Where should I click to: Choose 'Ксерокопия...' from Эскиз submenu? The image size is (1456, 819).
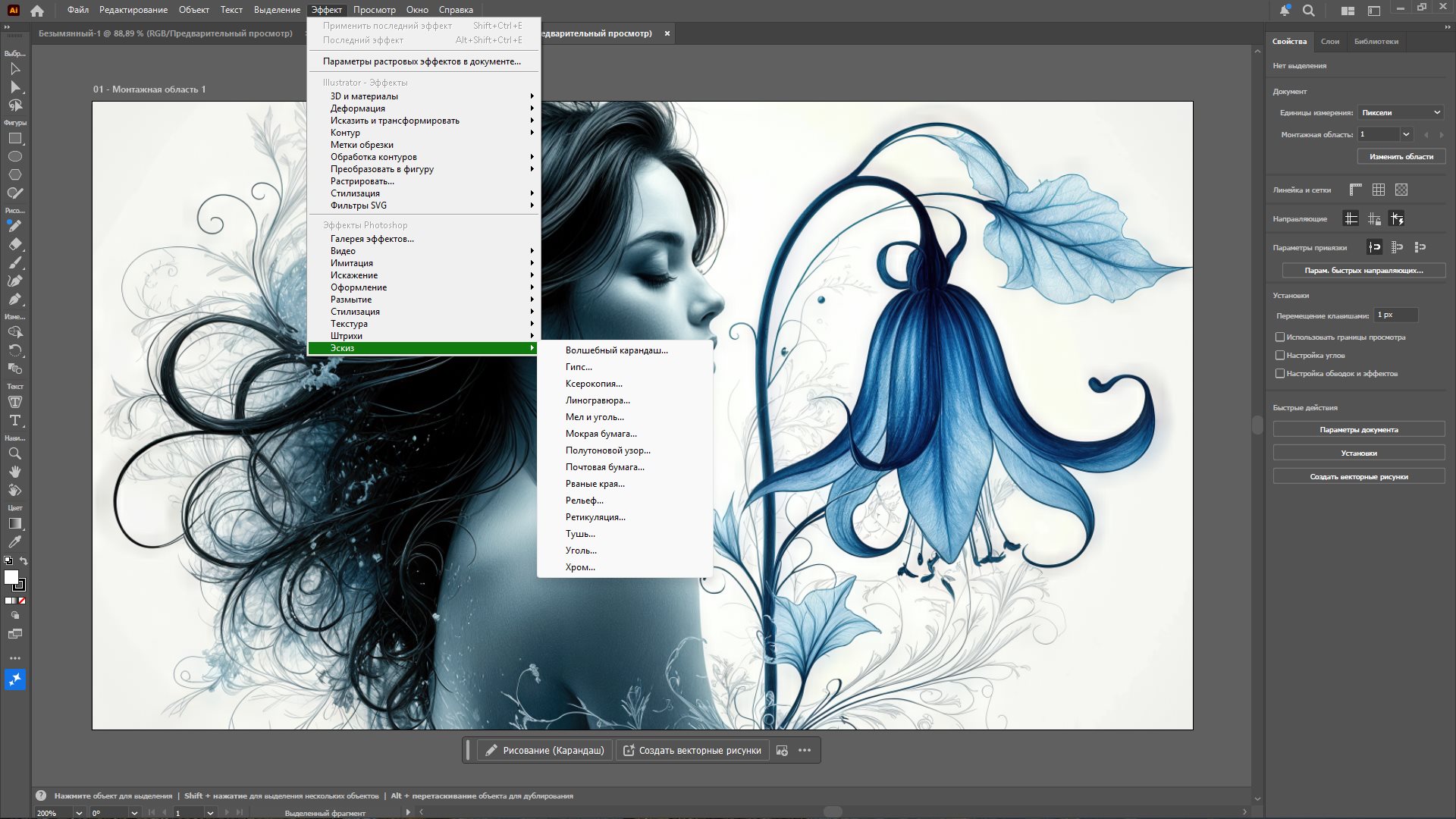(594, 384)
